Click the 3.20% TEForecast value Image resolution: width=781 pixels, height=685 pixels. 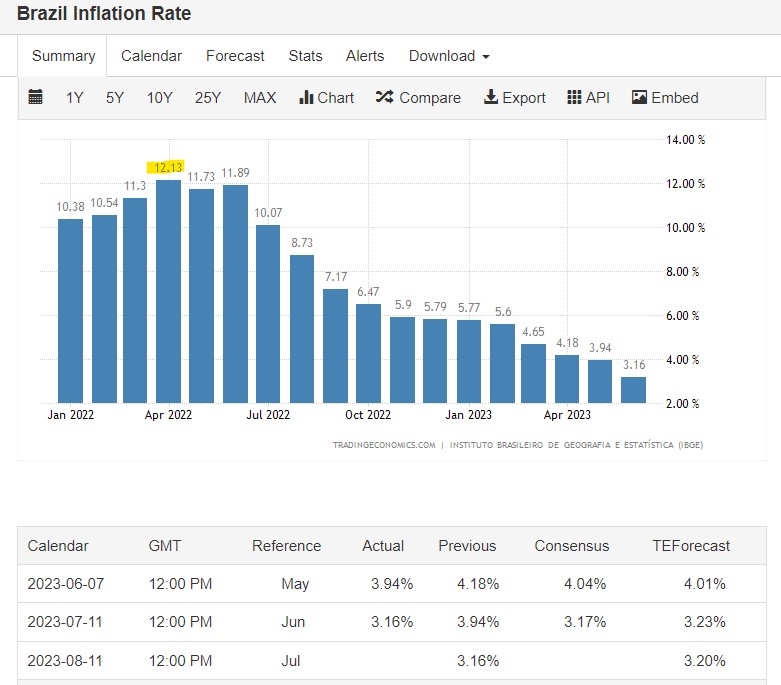[x=704, y=661]
